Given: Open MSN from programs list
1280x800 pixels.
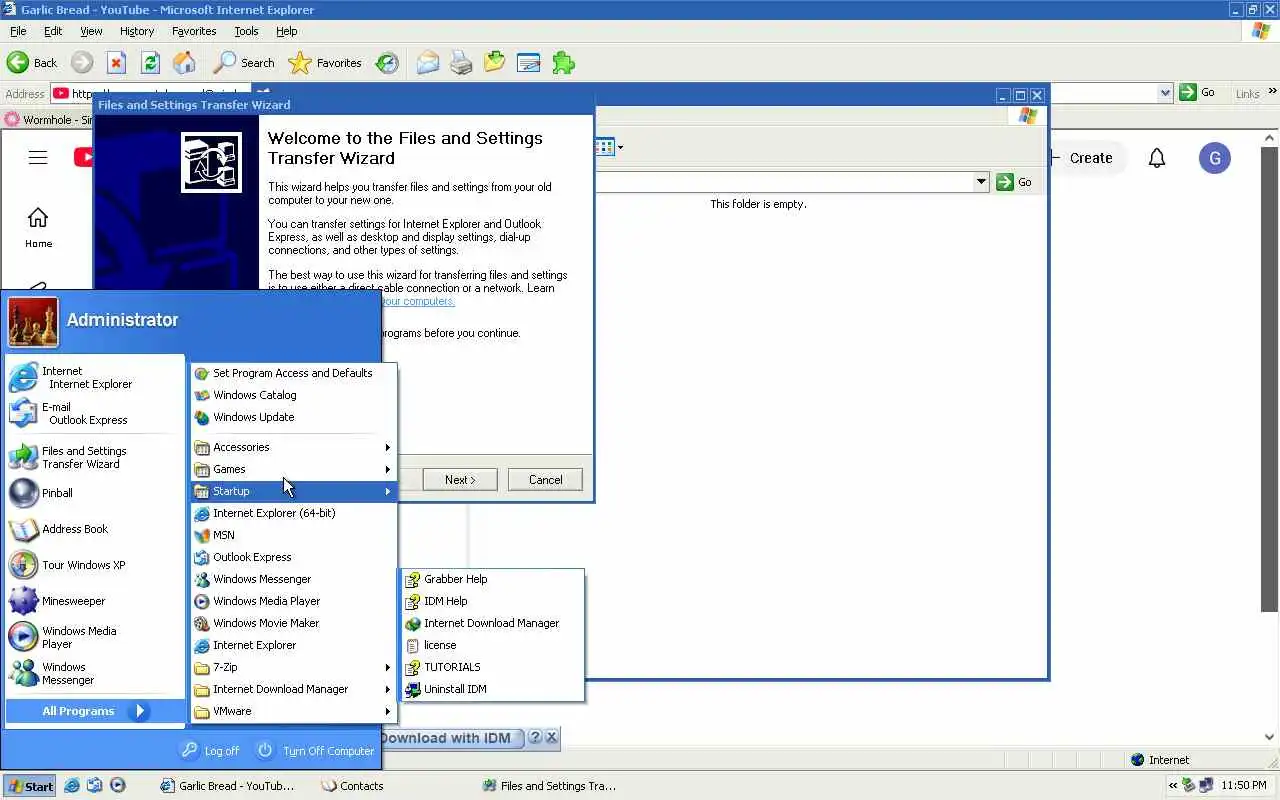Looking at the screenshot, I should point(294,535).
